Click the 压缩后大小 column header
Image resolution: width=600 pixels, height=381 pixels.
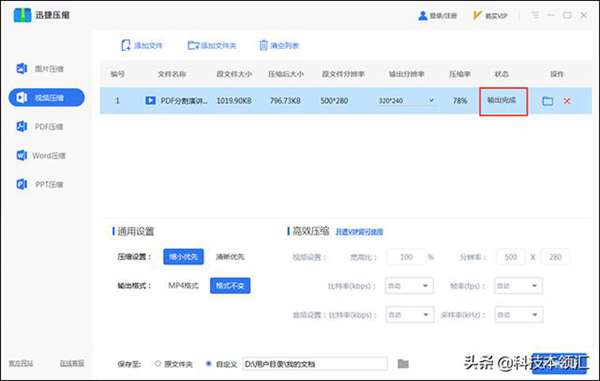(x=286, y=74)
